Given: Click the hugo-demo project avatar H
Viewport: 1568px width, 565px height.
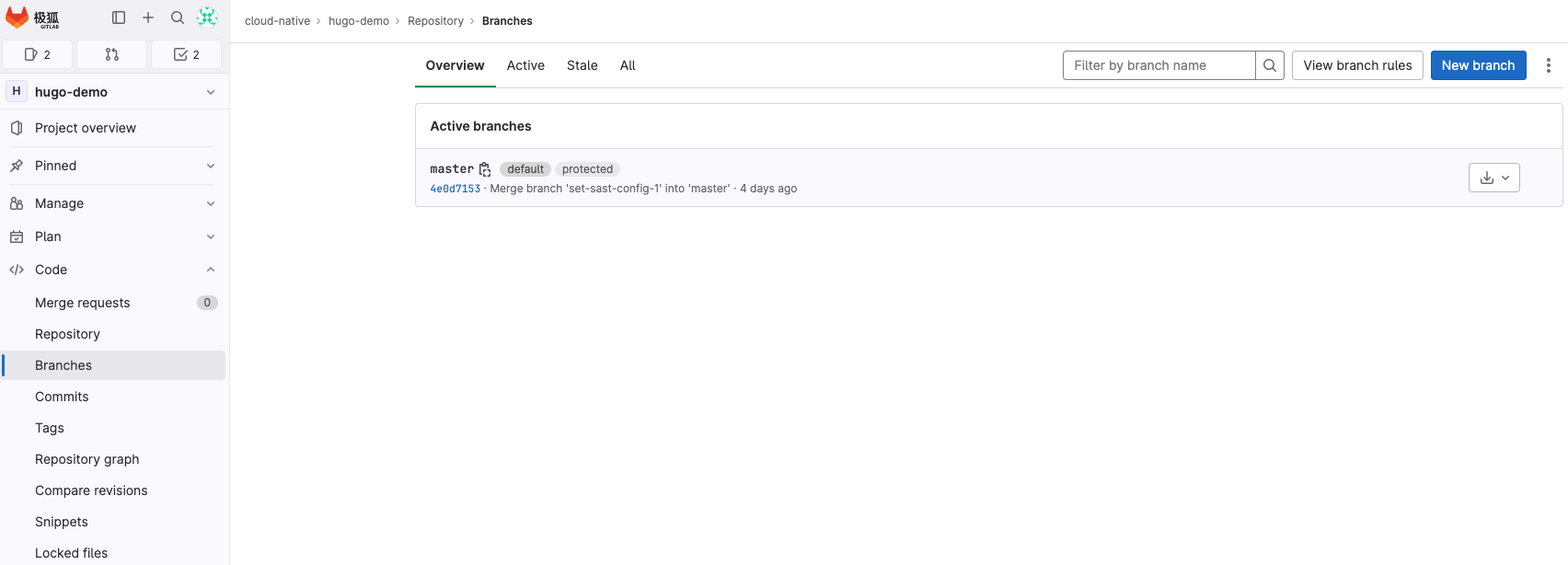Looking at the screenshot, I should (x=17, y=91).
